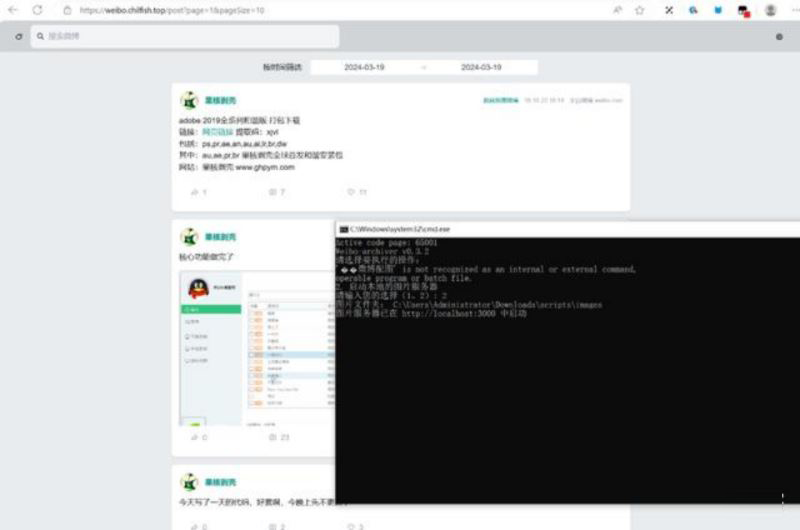Click the refresh icon left of the search box
Viewport: 800px width, 530px height.
point(18,37)
